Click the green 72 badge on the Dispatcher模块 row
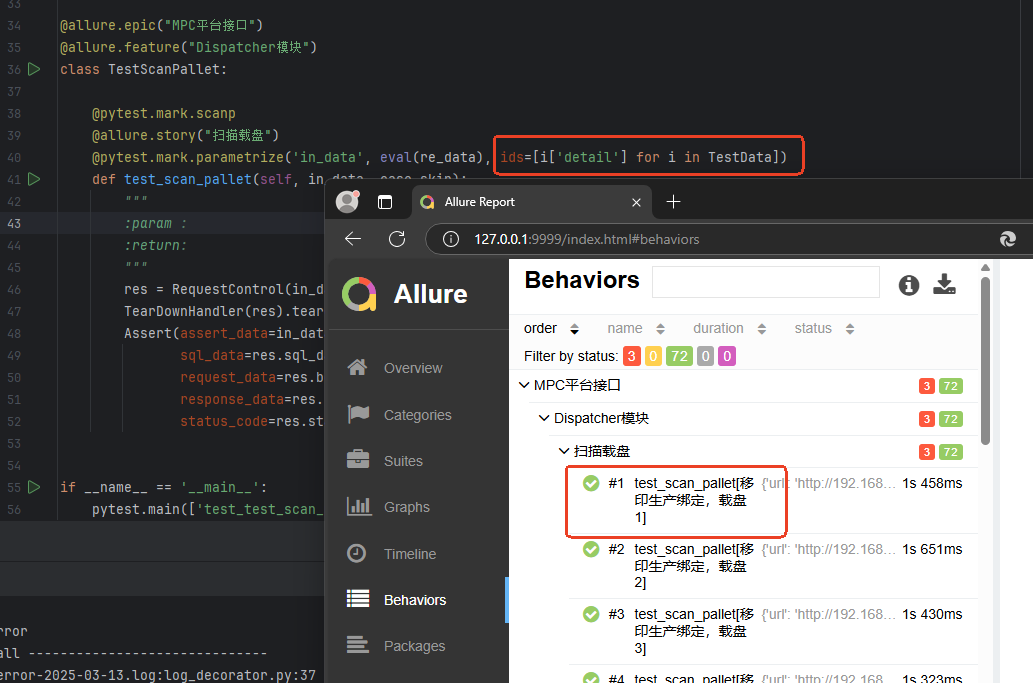 coord(950,419)
